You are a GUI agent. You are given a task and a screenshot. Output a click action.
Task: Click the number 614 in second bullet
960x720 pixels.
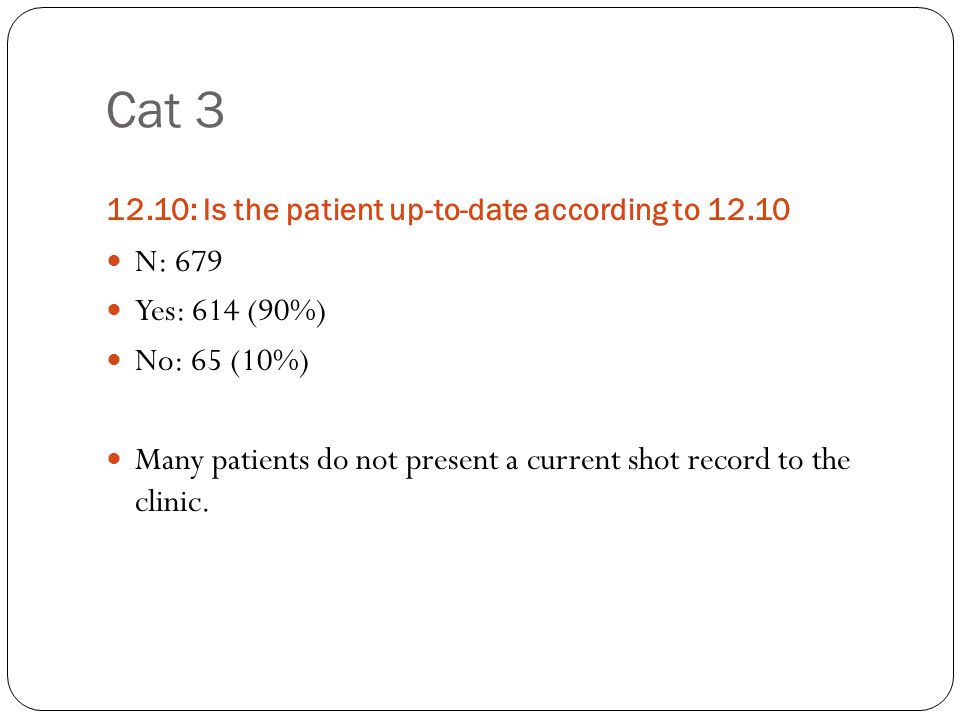[x=216, y=310]
